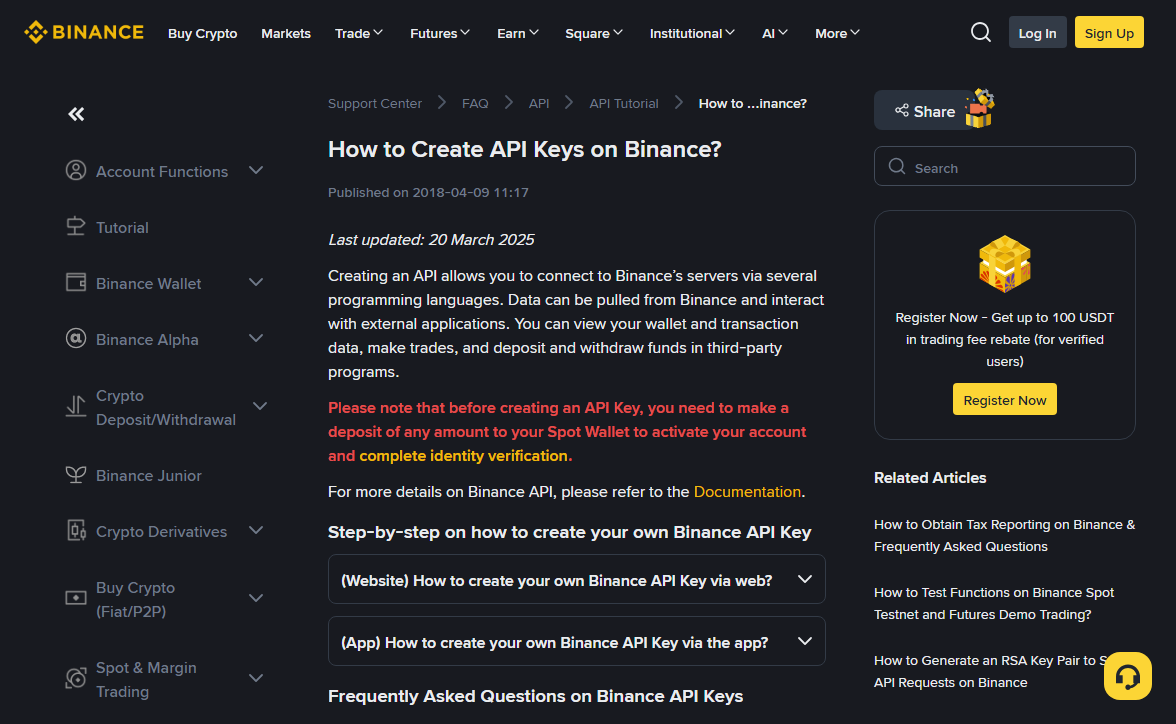1176x724 pixels.
Task: Open the search magnifier icon in header
Action: point(980,32)
